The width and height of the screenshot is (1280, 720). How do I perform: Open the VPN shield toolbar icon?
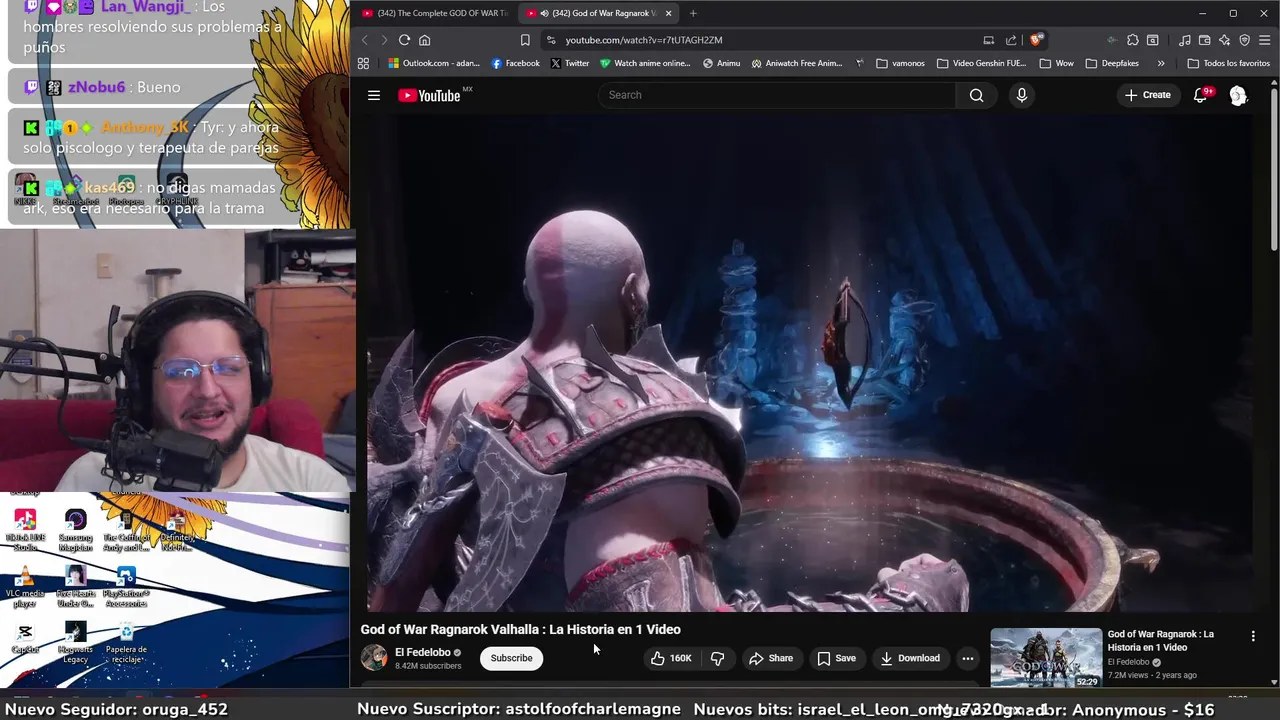pyautogui.click(x=1245, y=40)
